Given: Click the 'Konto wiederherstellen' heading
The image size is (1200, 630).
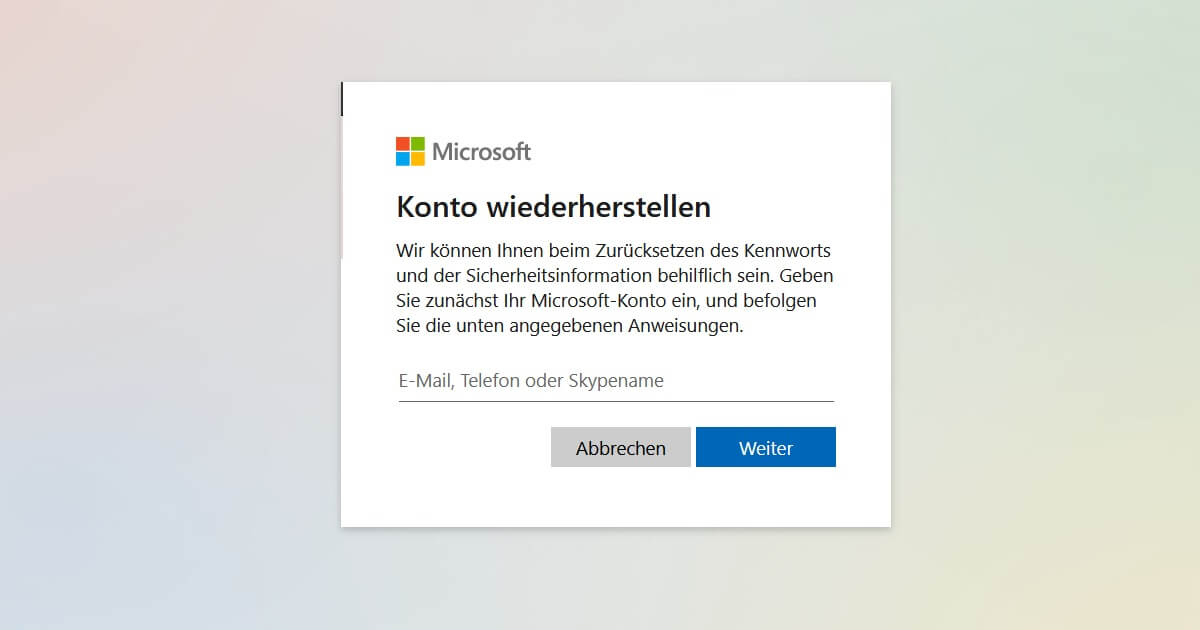Looking at the screenshot, I should tap(553, 207).
